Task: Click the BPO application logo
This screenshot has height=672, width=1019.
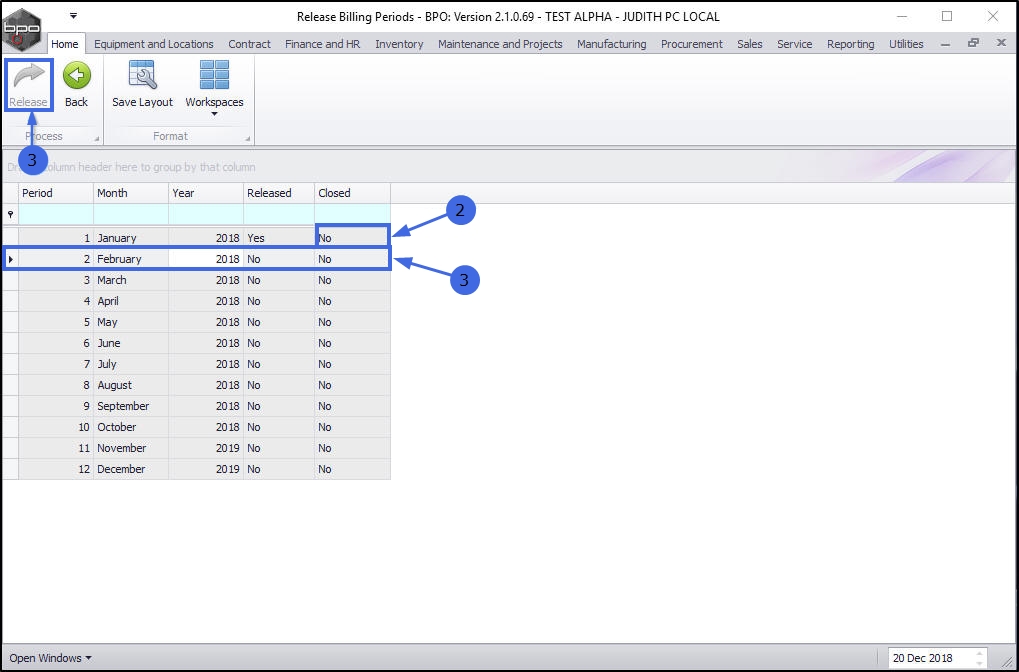Action: pos(22,29)
